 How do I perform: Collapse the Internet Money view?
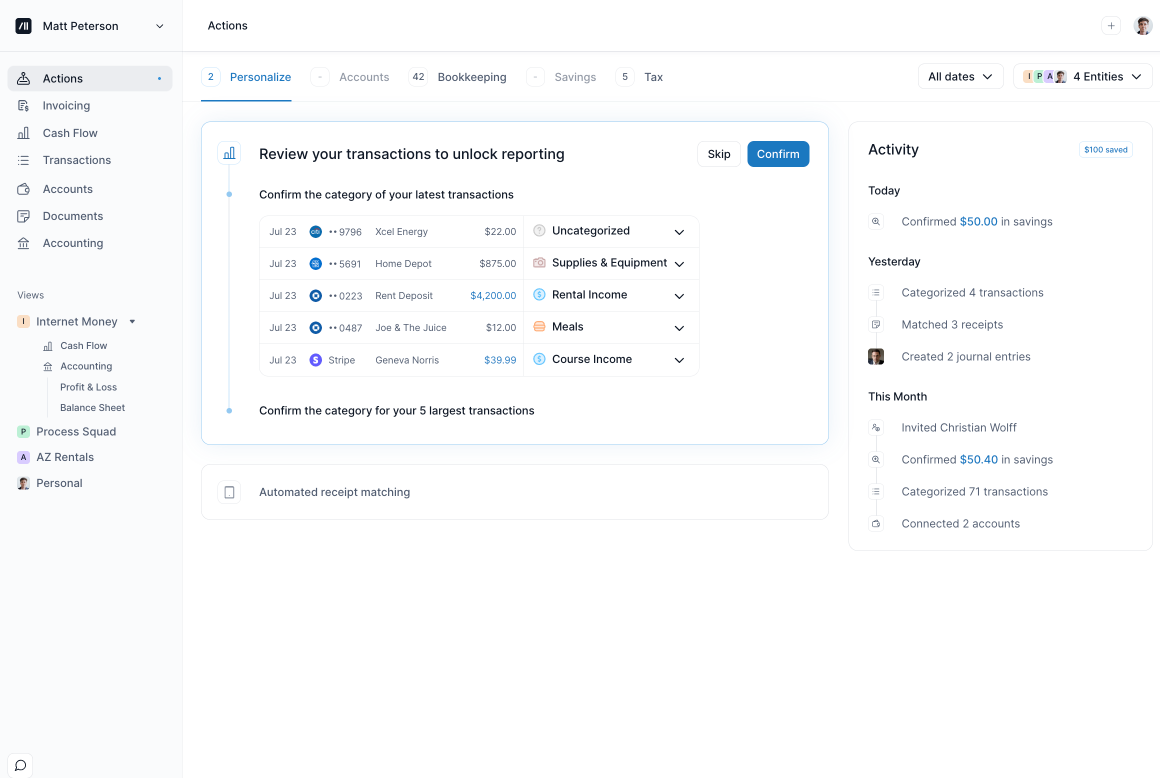[132, 322]
